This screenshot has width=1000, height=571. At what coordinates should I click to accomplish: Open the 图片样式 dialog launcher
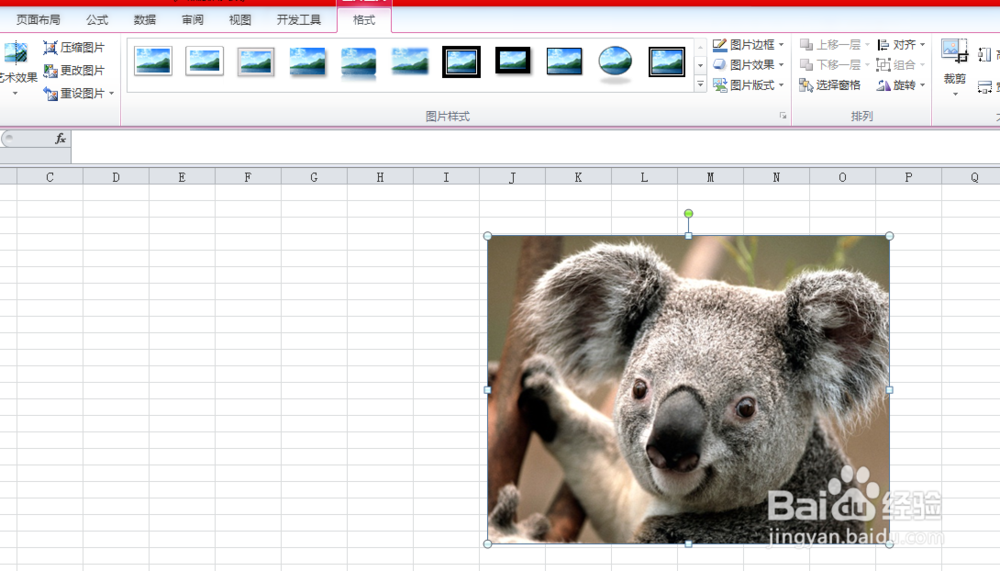click(x=783, y=115)
